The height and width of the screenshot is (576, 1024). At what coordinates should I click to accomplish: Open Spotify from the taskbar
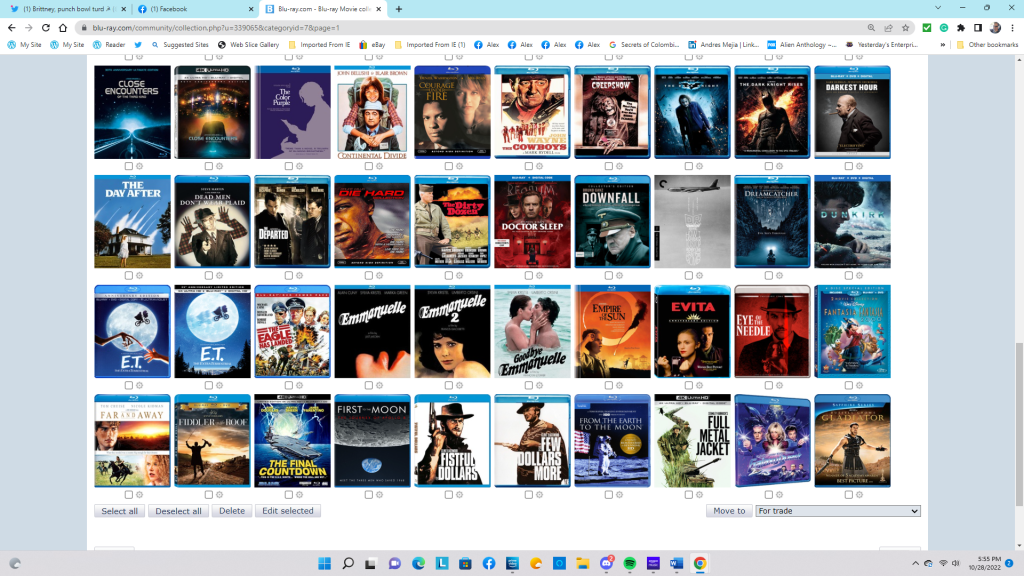point(629,563)
